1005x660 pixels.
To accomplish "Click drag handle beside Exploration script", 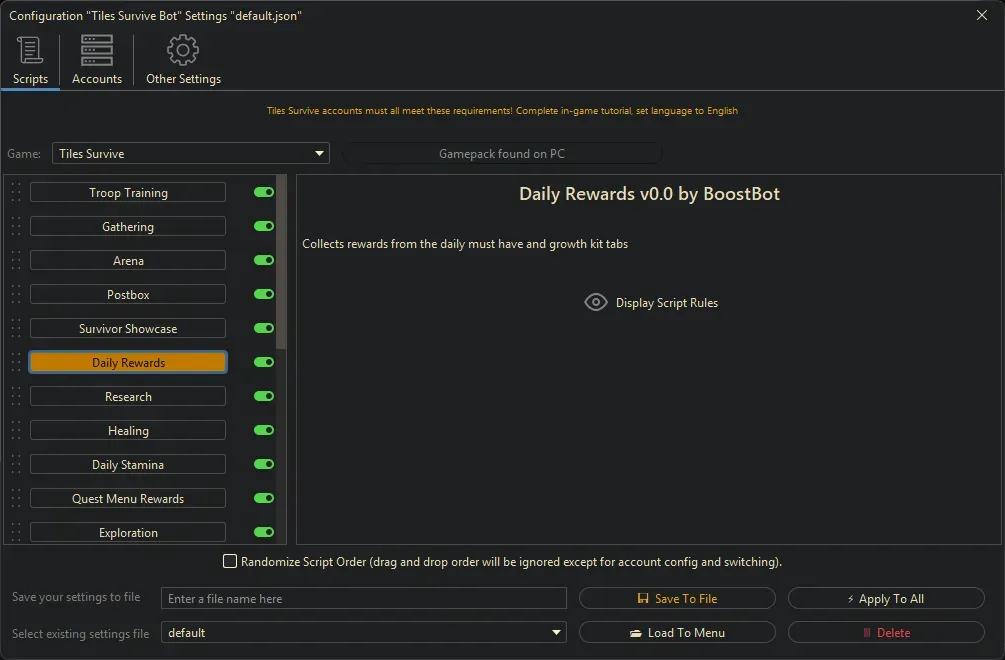I will (16, 532).
